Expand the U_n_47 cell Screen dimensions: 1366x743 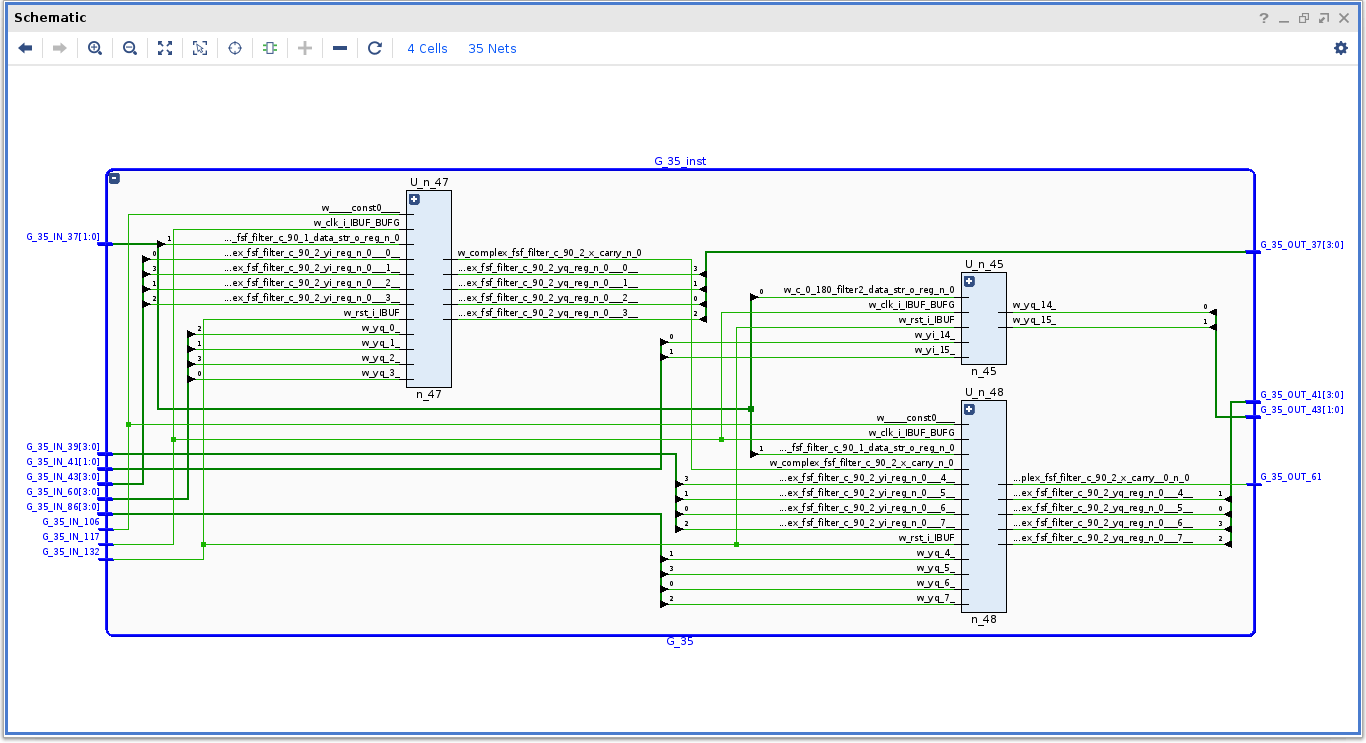414,199
